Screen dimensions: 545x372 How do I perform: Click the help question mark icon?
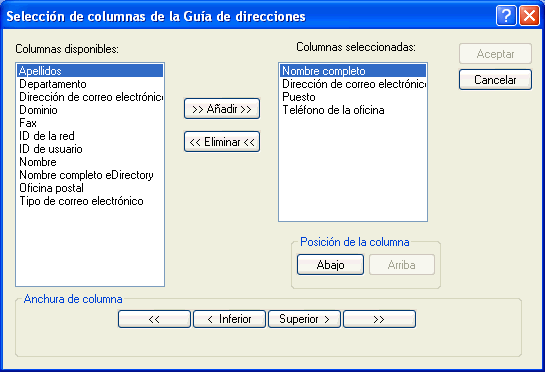coord(506,16)
